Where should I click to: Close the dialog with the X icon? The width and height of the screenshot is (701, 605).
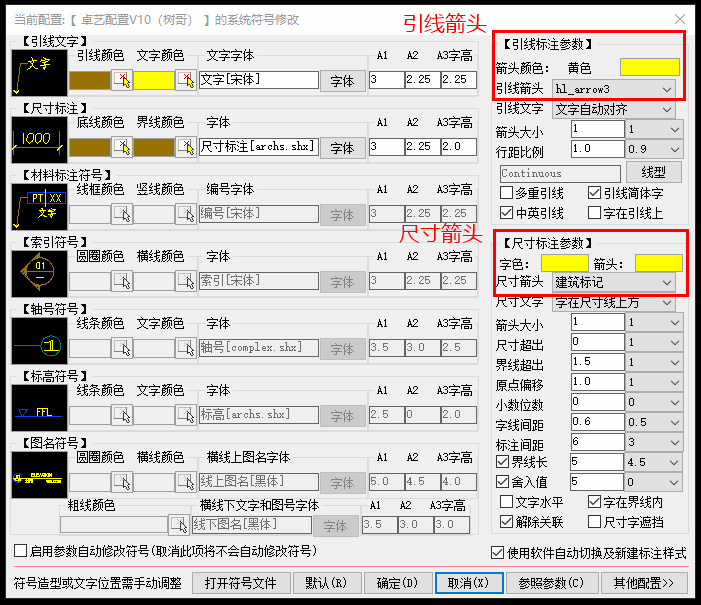click(x=680, y=19)
